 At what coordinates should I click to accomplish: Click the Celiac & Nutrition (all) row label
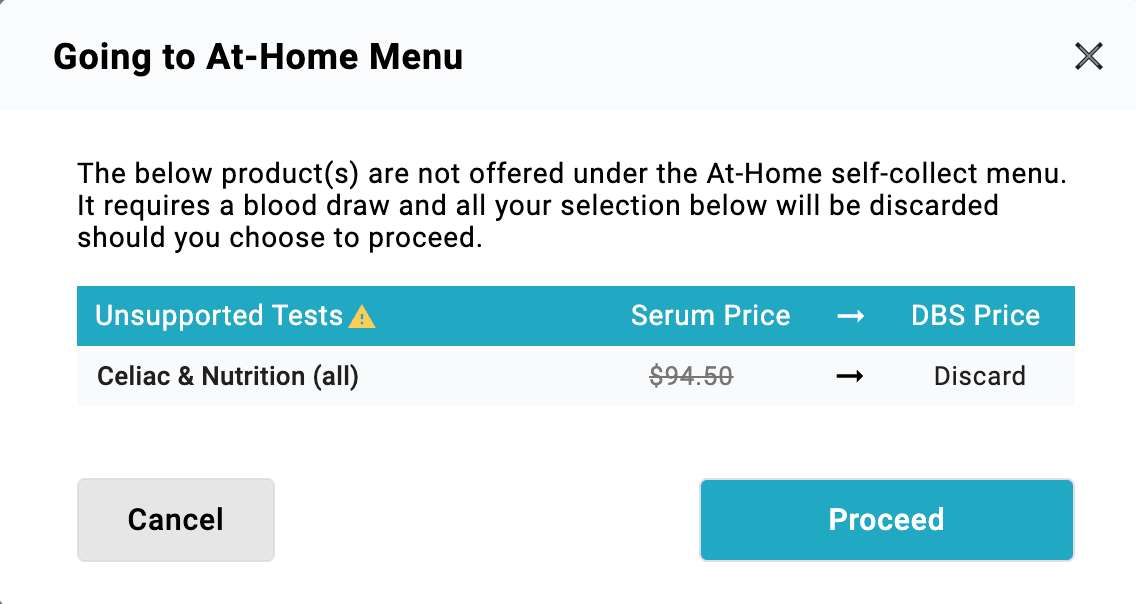pos(227,376)
